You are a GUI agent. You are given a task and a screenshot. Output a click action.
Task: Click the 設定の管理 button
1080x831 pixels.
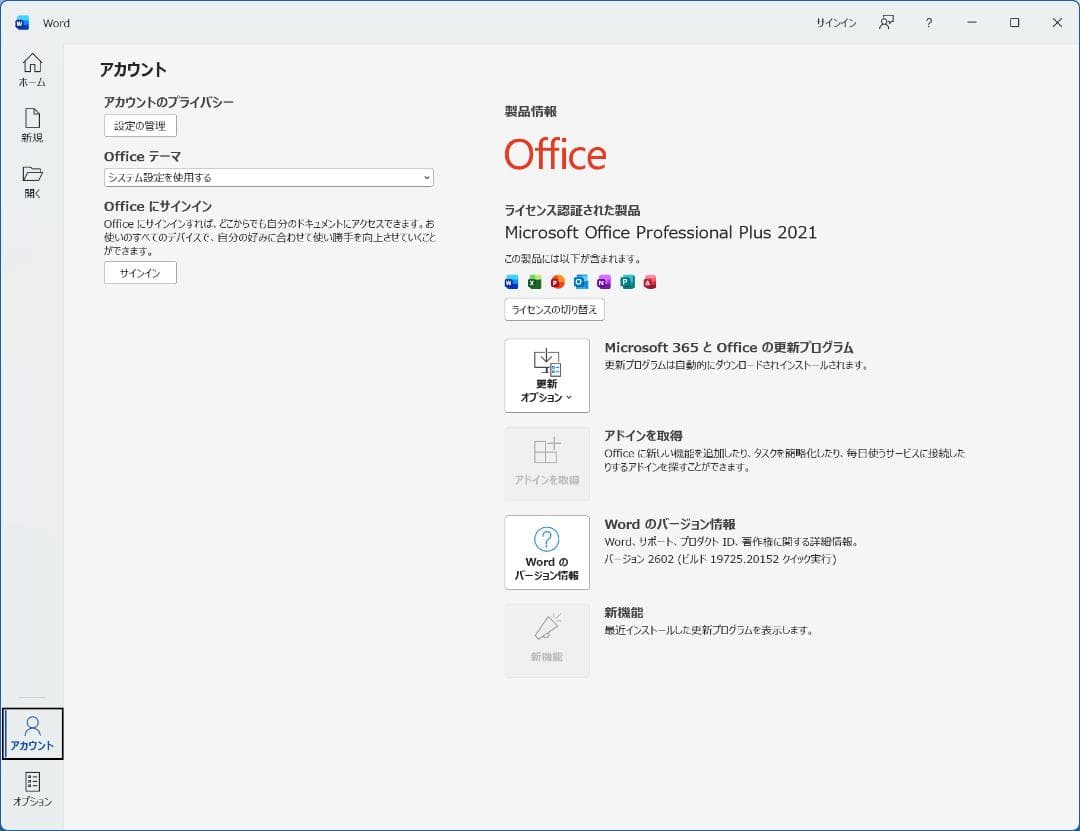(141, 126)
